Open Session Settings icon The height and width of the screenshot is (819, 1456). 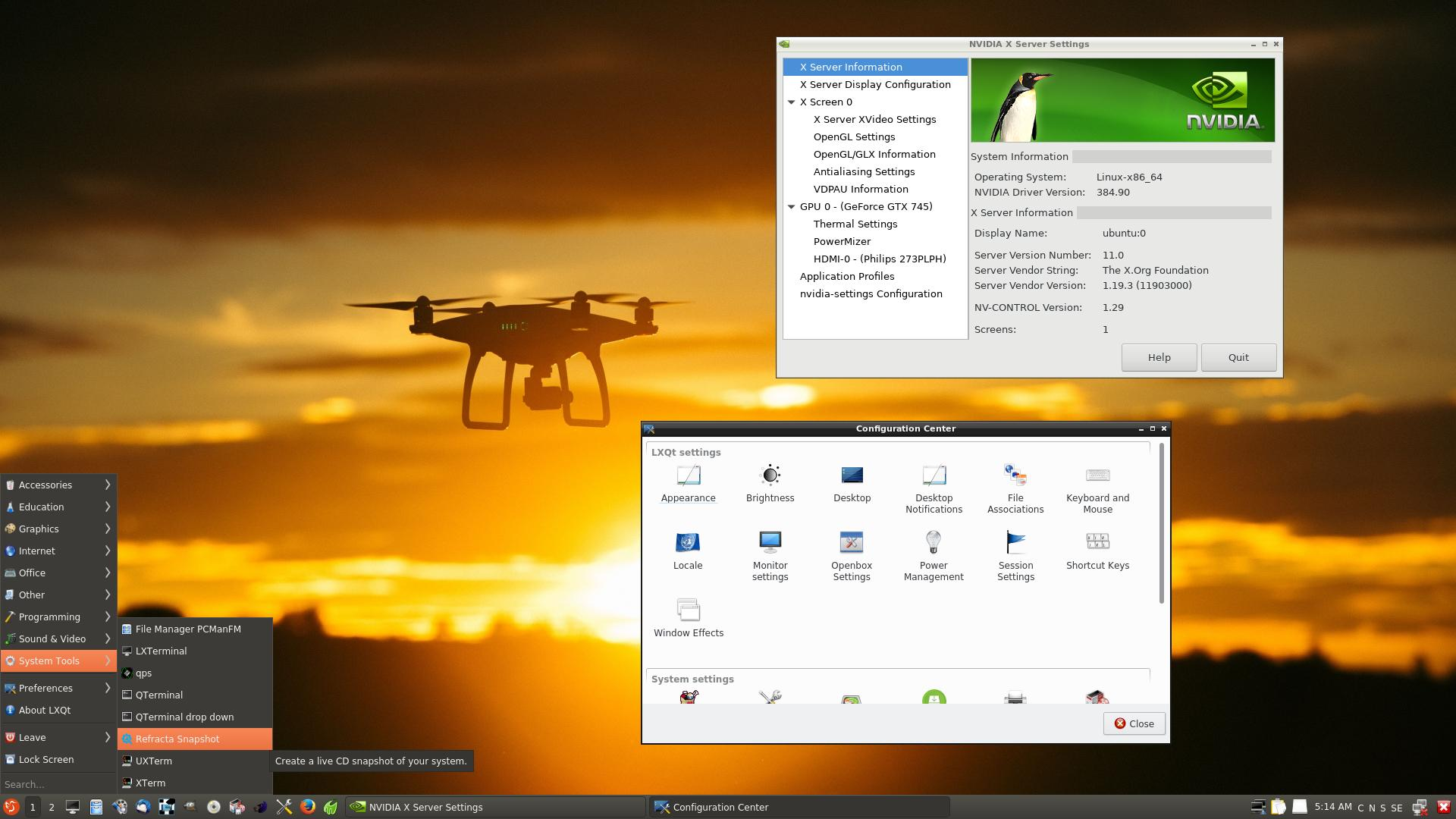pyautogui.click(x=1015, y=557)
